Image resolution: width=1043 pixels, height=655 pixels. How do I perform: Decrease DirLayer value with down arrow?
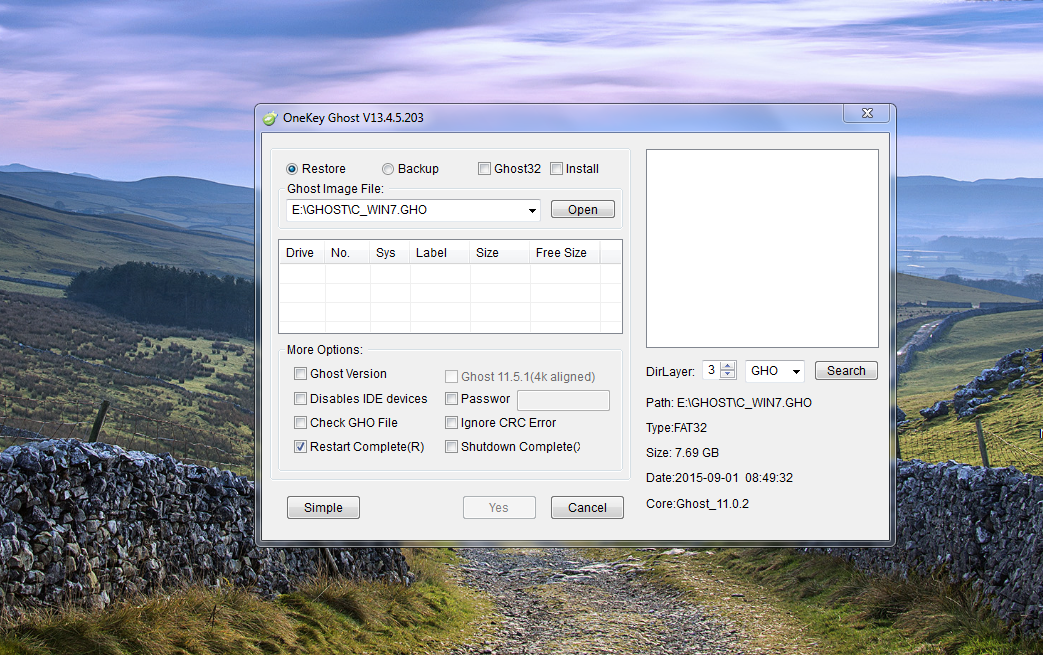[728, 374]
